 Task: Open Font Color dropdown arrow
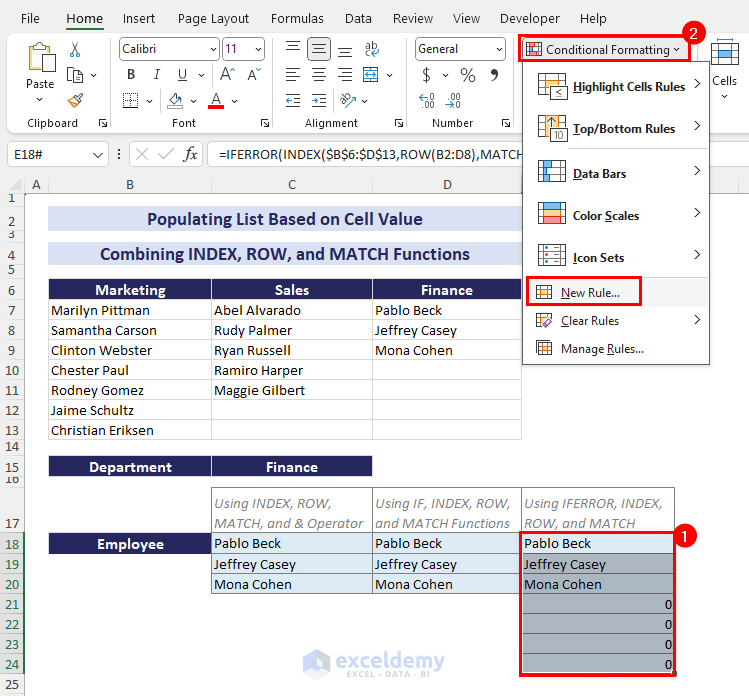tap(235, 101)
